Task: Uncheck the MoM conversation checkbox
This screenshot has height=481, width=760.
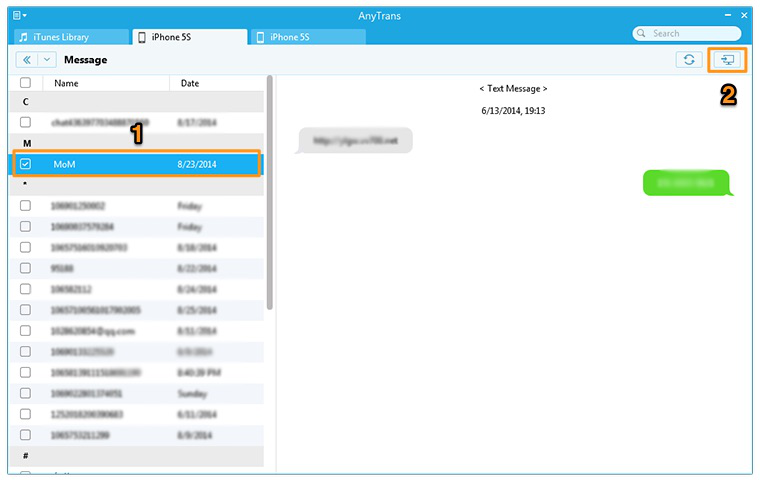Action: (25, 164)
